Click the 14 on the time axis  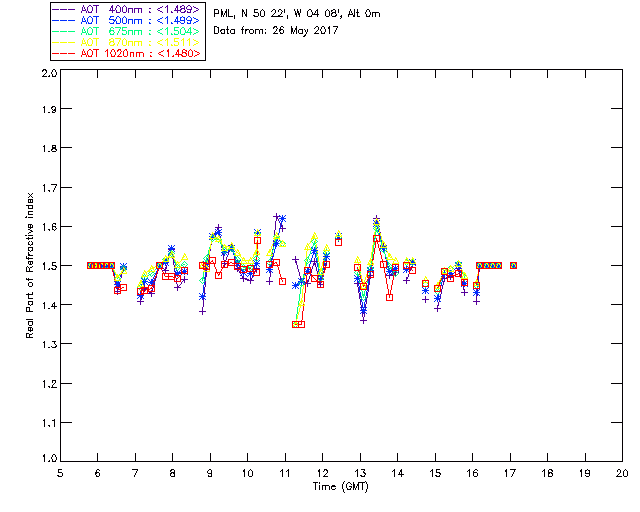[x=398, y=473]
